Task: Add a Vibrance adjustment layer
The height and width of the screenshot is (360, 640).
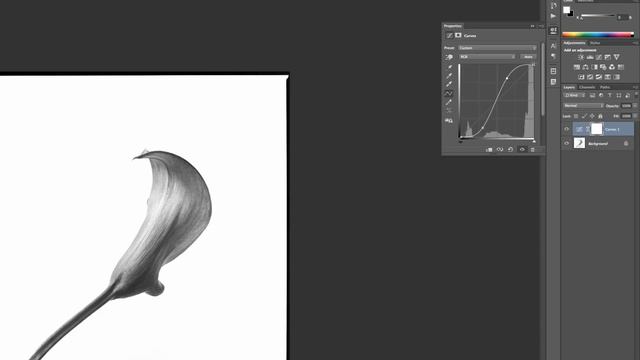Action: 617,58
